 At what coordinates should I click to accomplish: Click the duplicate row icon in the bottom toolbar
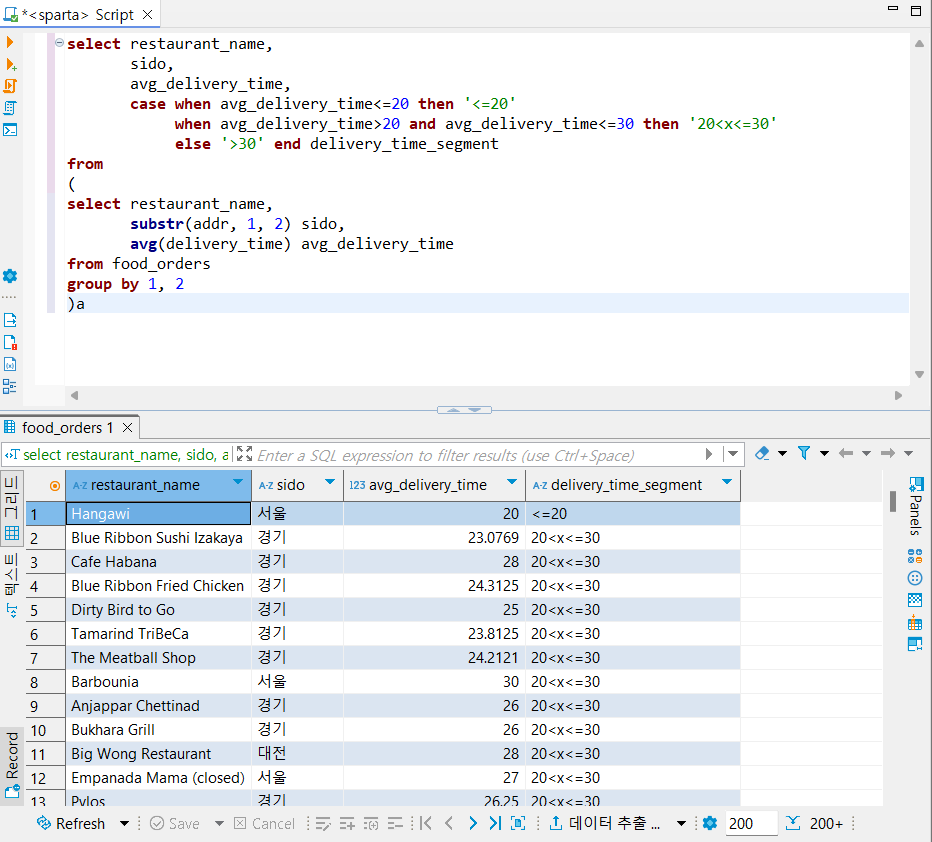tap(371, 824)
